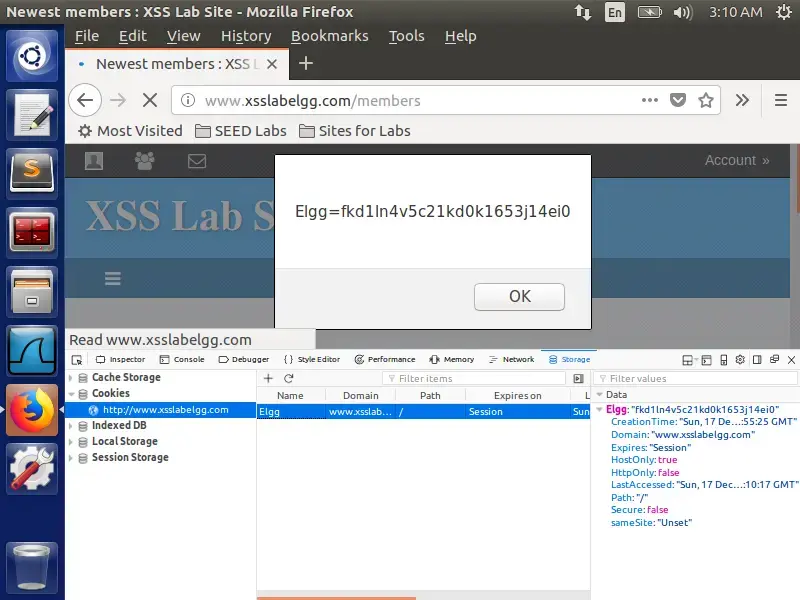
Task: Expand the Local Storage tree node
Action: [x=71, y=442]
